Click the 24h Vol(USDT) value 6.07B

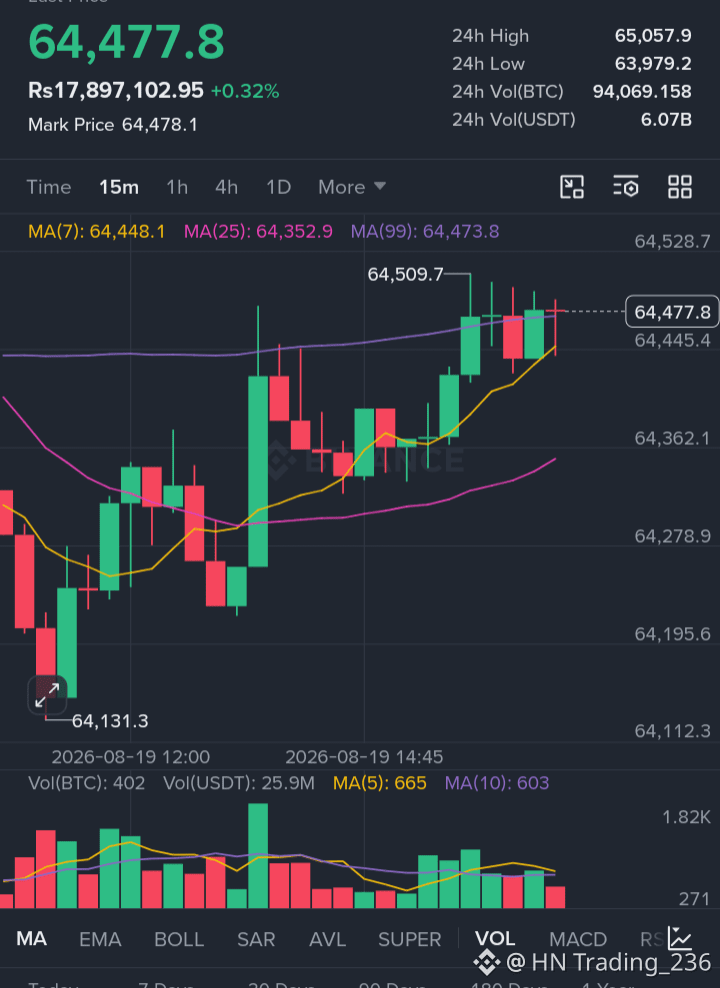pos(666,119)
